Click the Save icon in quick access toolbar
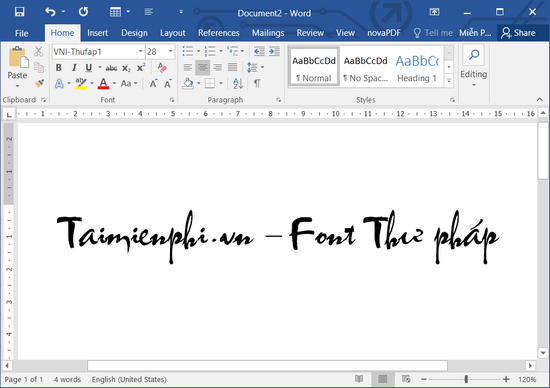Screen dimensions: 550x388 (20, 12)
